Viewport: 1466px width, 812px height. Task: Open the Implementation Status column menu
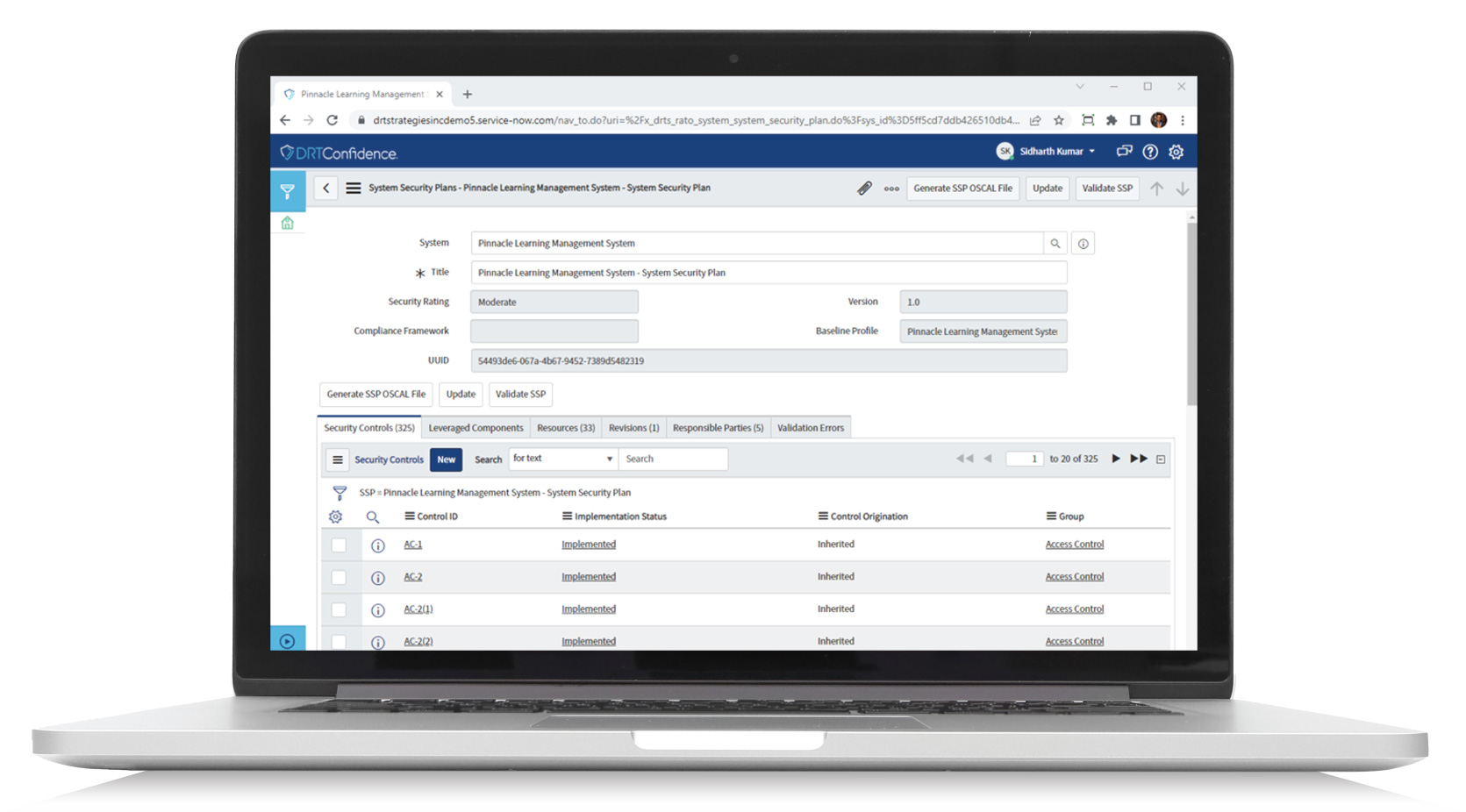coord(567,516)
